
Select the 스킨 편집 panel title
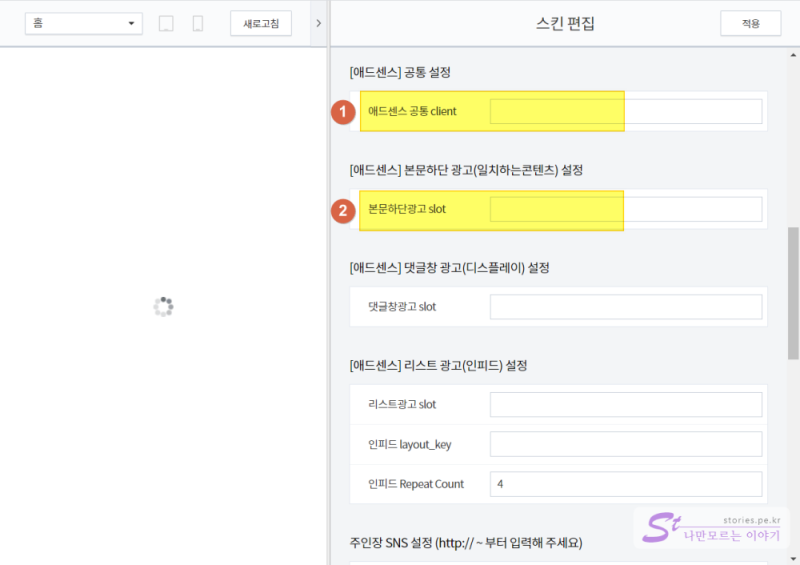[x=565, y=23]
